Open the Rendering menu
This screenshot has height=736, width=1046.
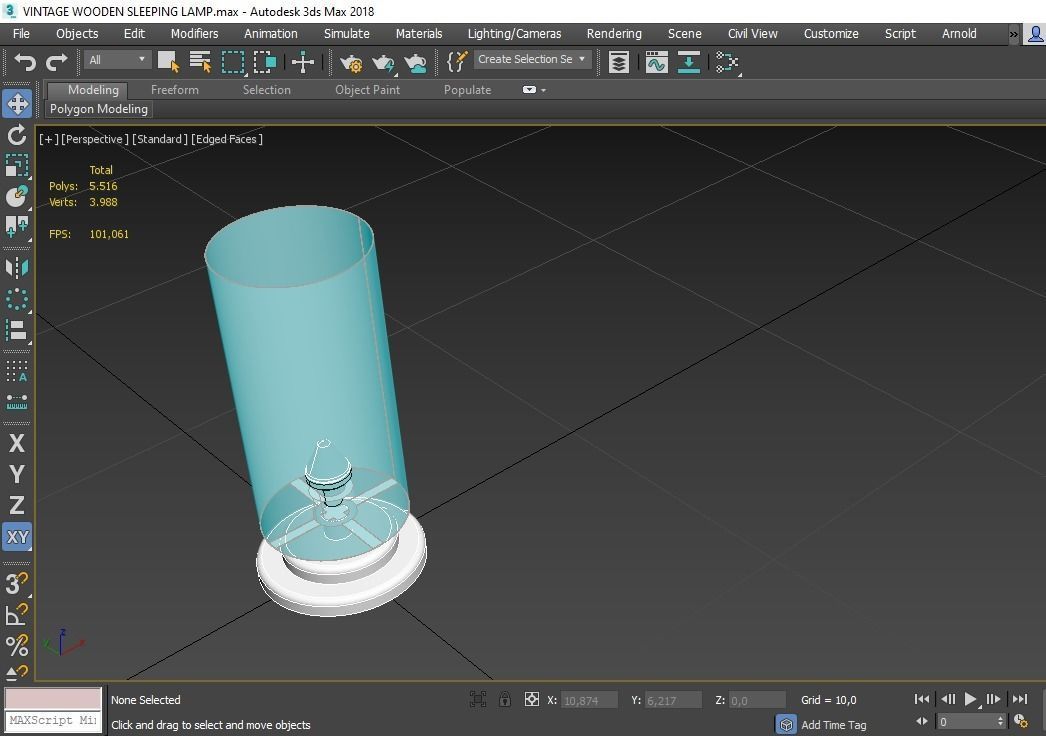tap(614, 33)
